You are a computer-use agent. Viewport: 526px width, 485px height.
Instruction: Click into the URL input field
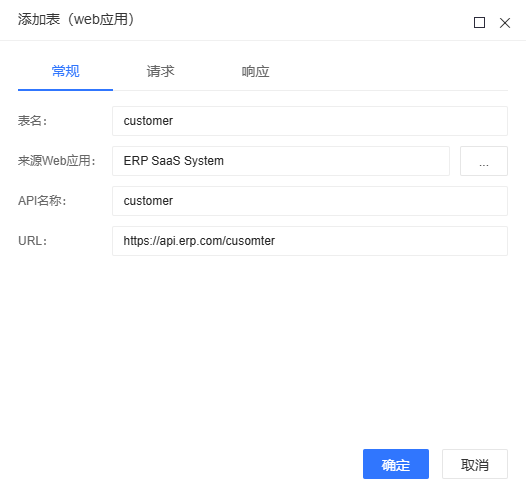coord(310,241)
